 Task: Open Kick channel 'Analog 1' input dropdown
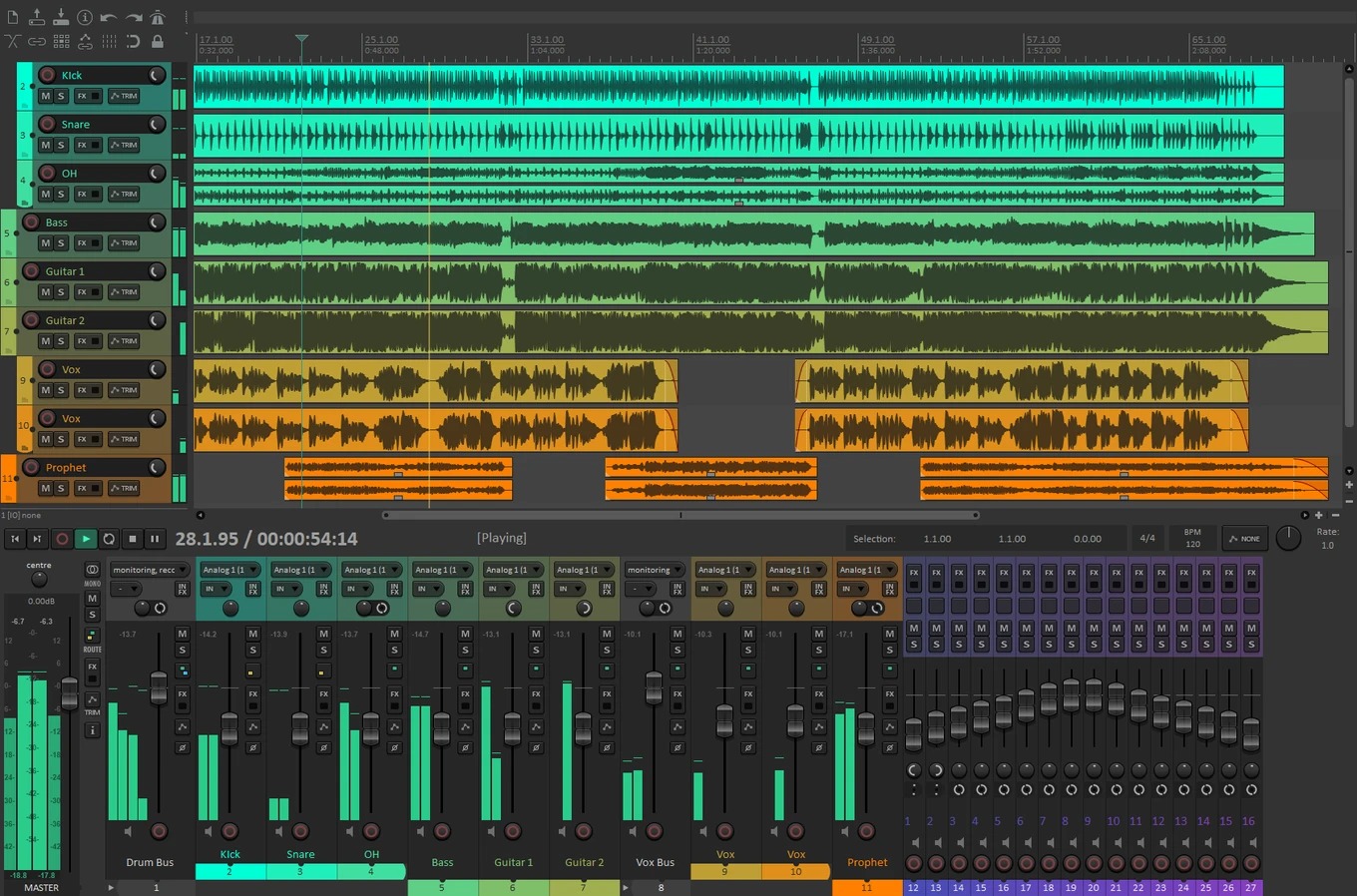[229, 570]
